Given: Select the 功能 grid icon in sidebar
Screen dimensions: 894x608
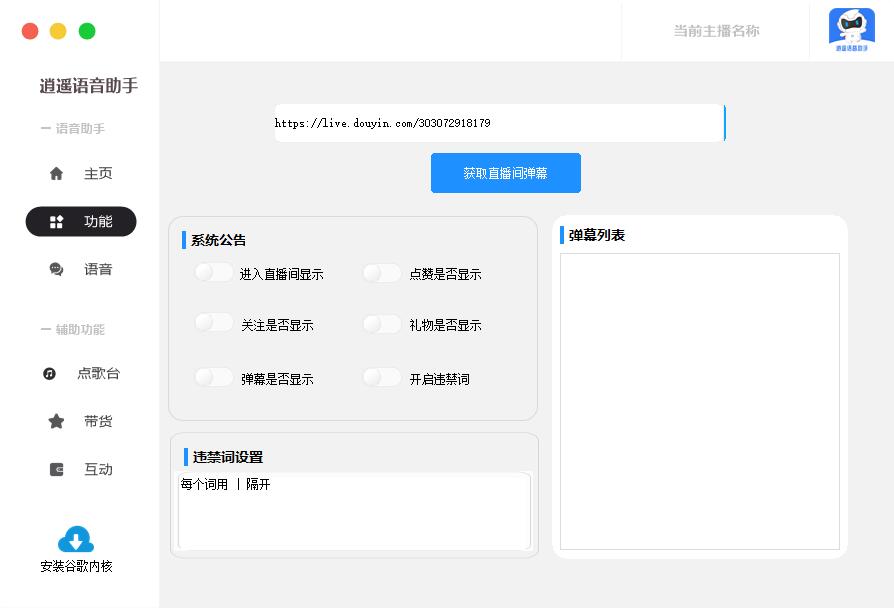Looking at the screenshot, I should point(56,222).
